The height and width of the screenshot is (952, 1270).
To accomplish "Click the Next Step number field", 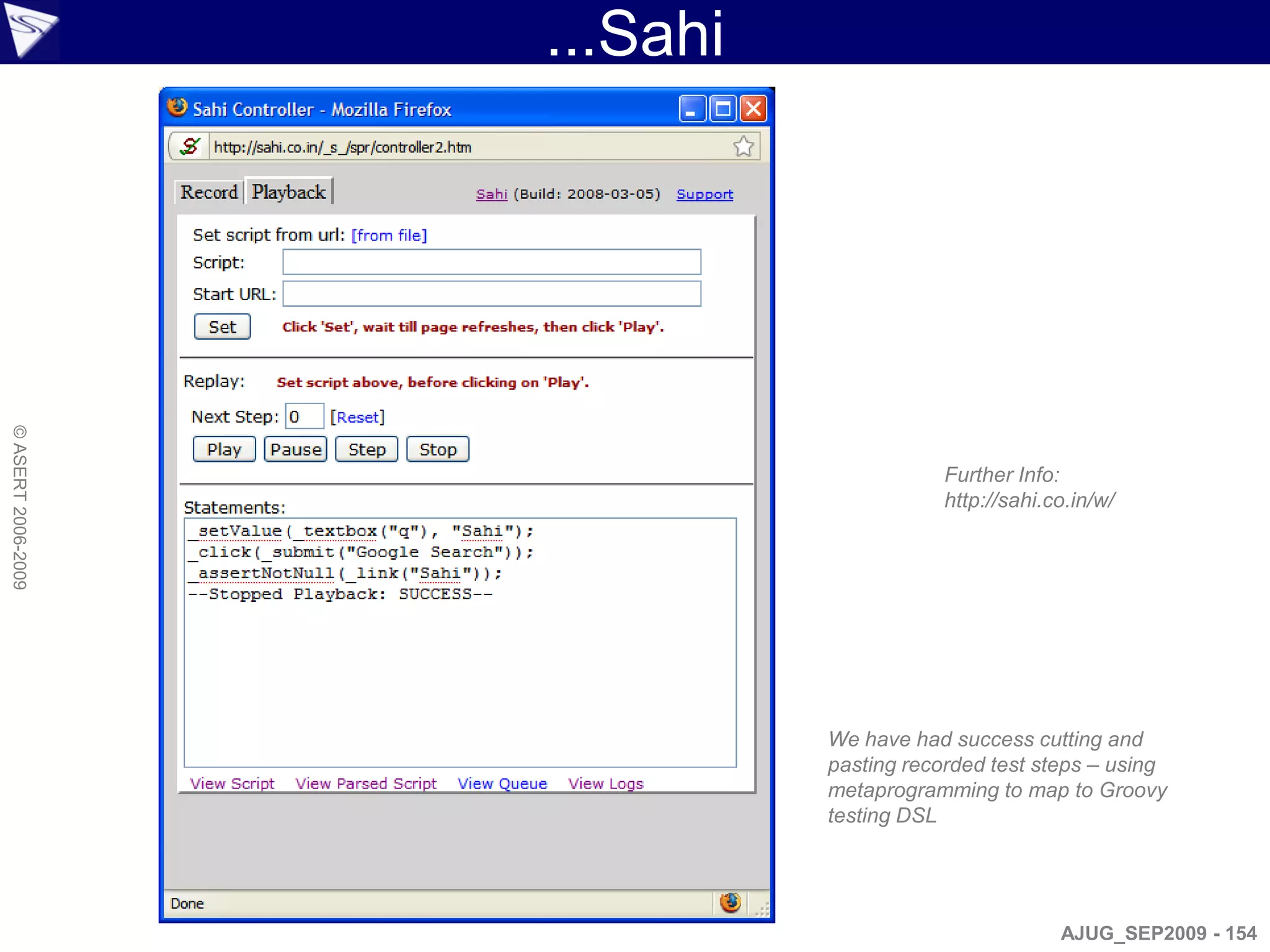I will 304,416.
